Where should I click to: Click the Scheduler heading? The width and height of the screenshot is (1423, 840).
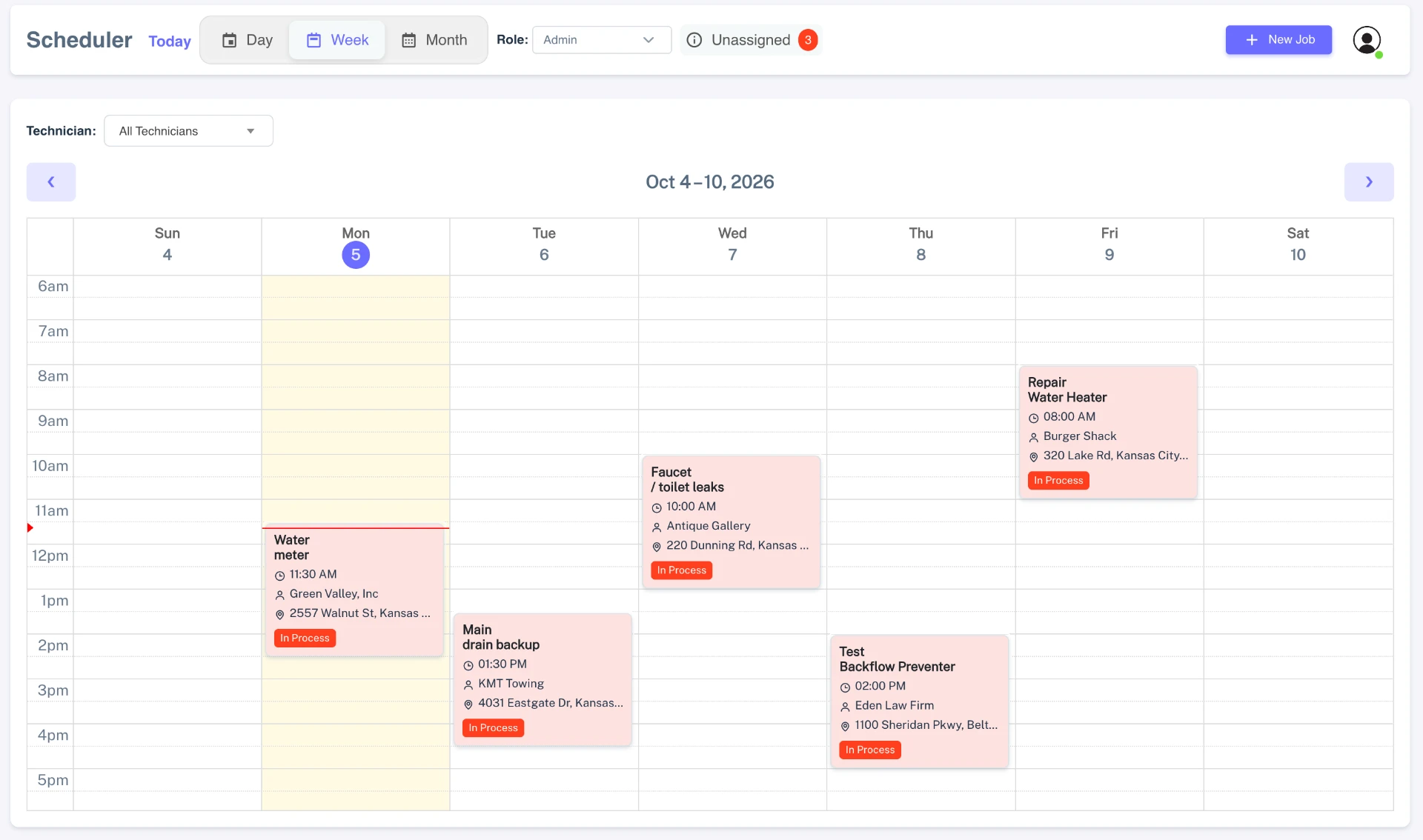[x=79, y=40]
